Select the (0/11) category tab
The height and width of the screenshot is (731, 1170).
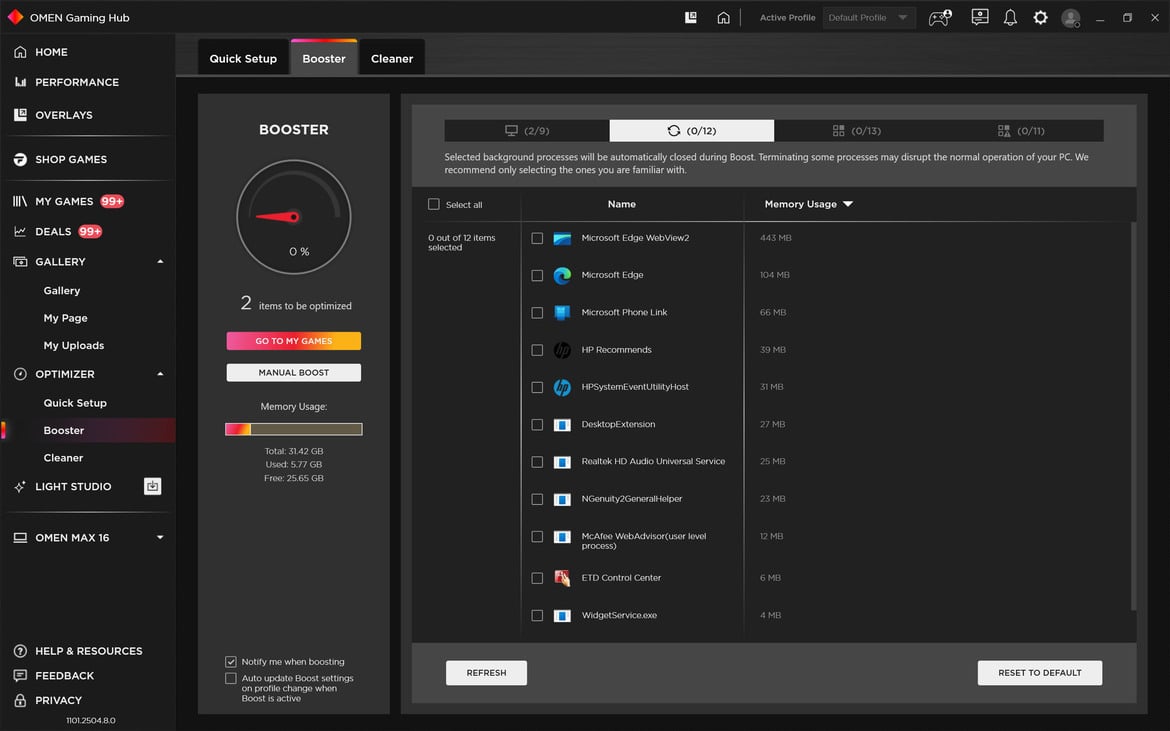click(x=1021, y=131)
